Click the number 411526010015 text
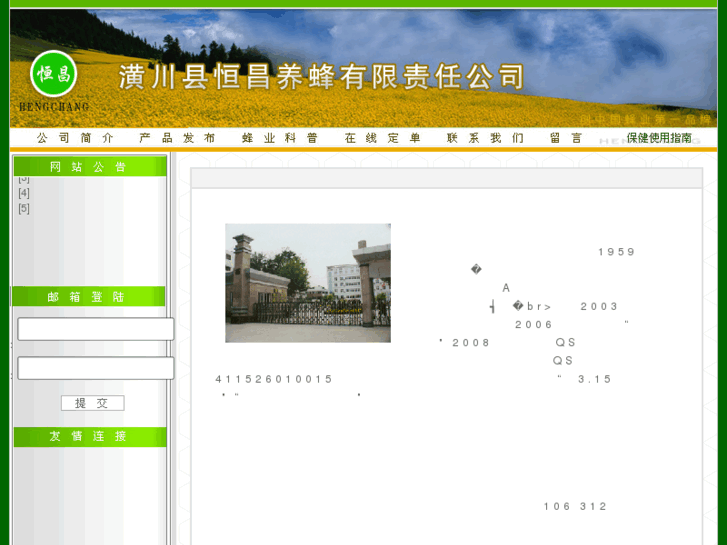The width and height of the screenshot is (727, 545). click(274, 379)
